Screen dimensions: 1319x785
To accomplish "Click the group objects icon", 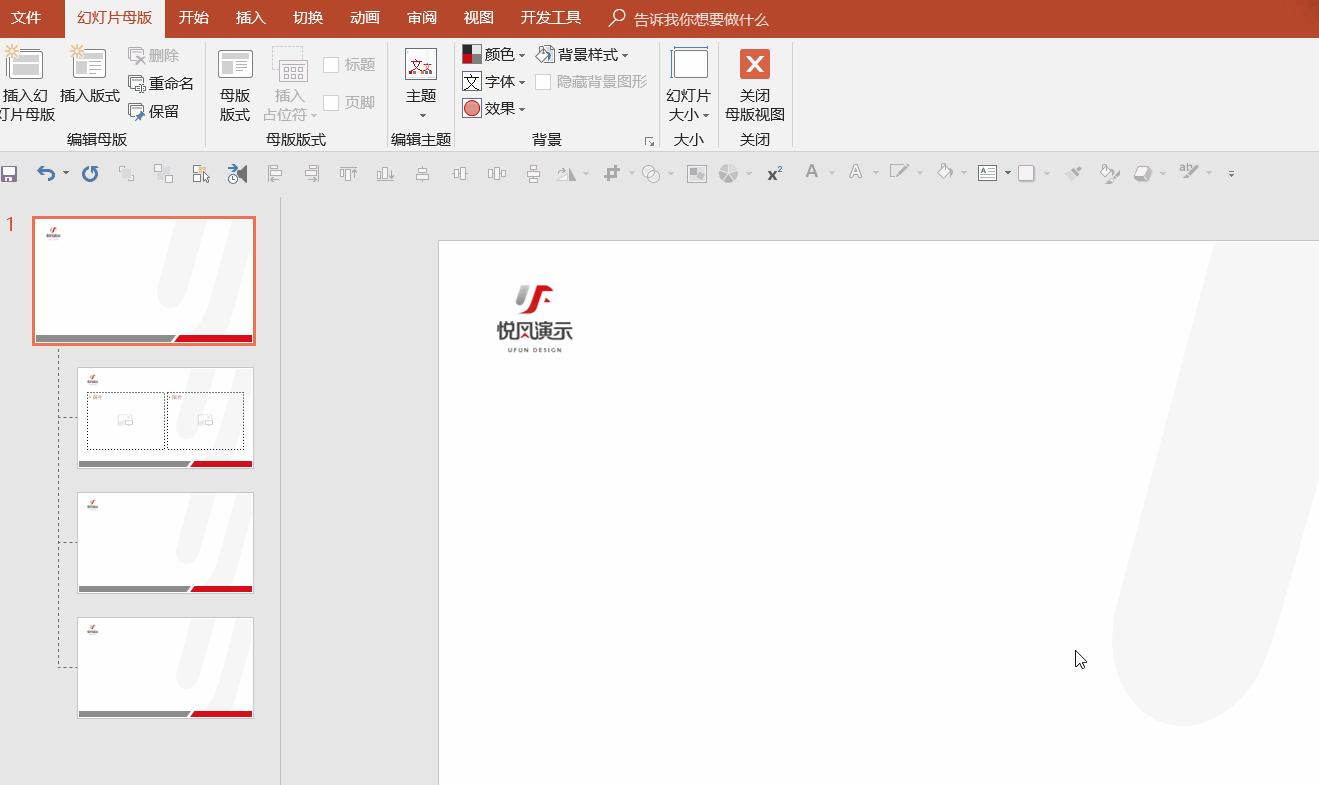I will click(163, 174).
